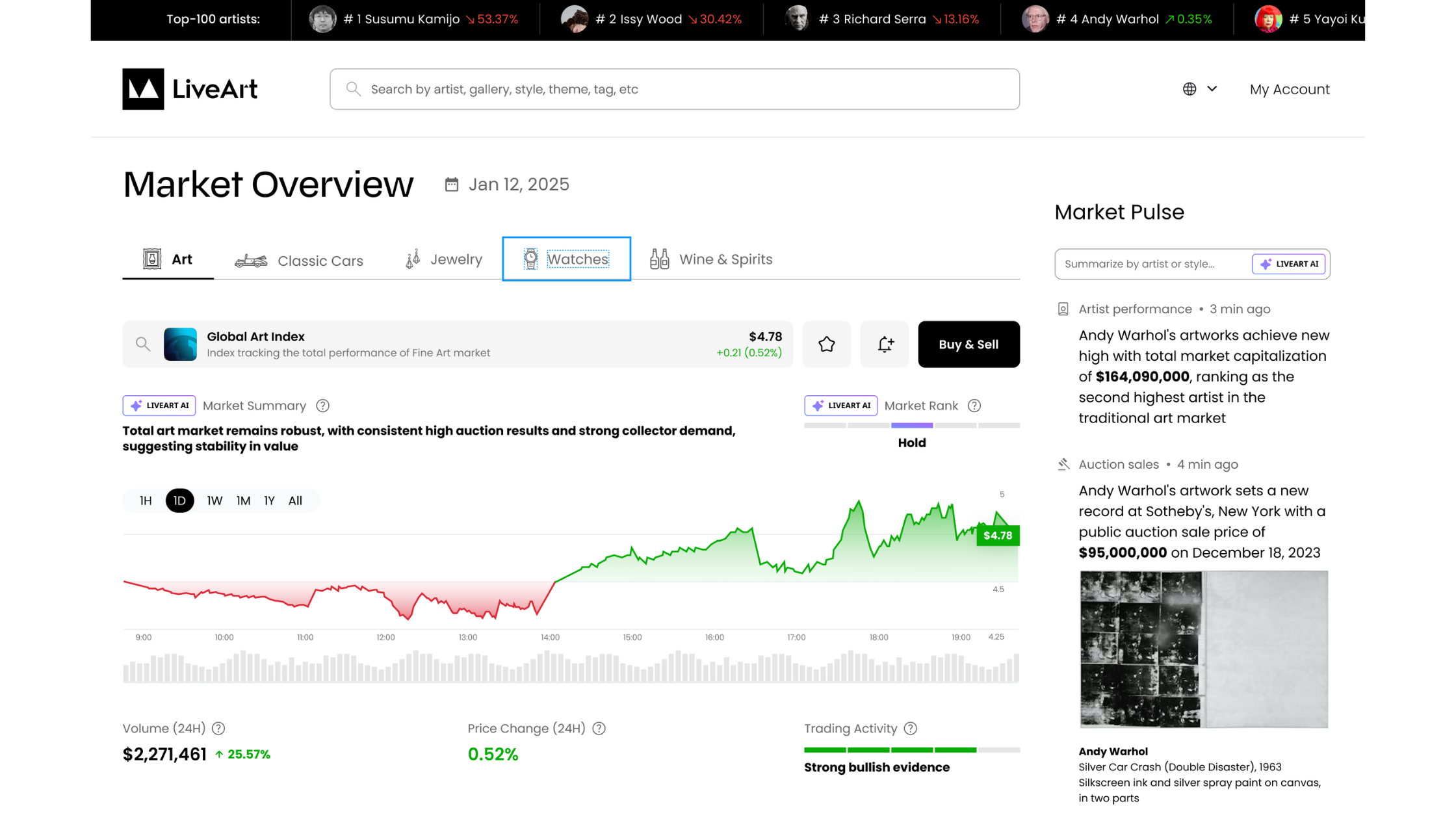Viewport: 1456px width, 819px height.
Task: Click 'Strong bullish evidence' text
Action: 877,768
